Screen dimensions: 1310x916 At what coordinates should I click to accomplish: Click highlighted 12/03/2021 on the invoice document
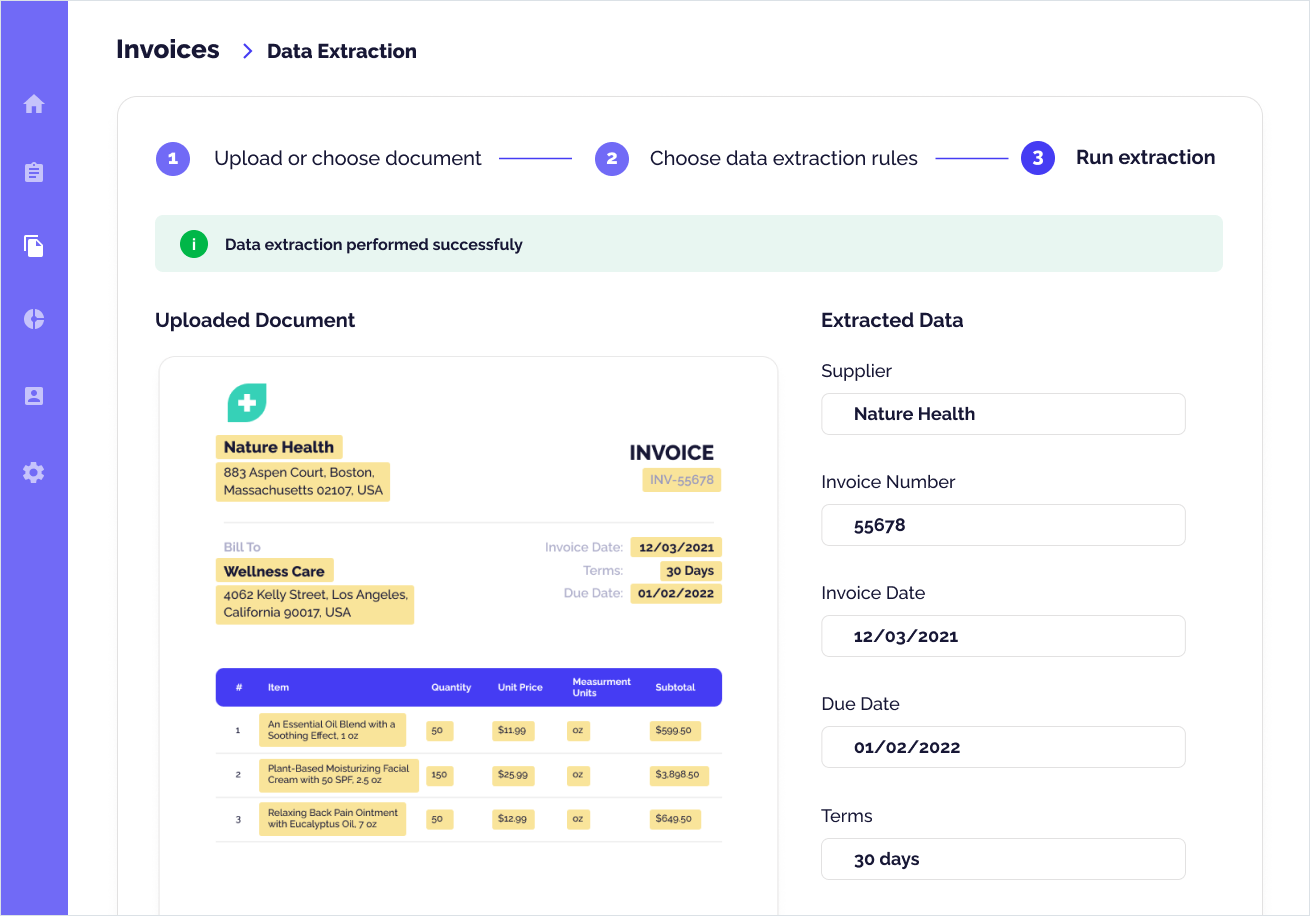[x=676, y=547]
